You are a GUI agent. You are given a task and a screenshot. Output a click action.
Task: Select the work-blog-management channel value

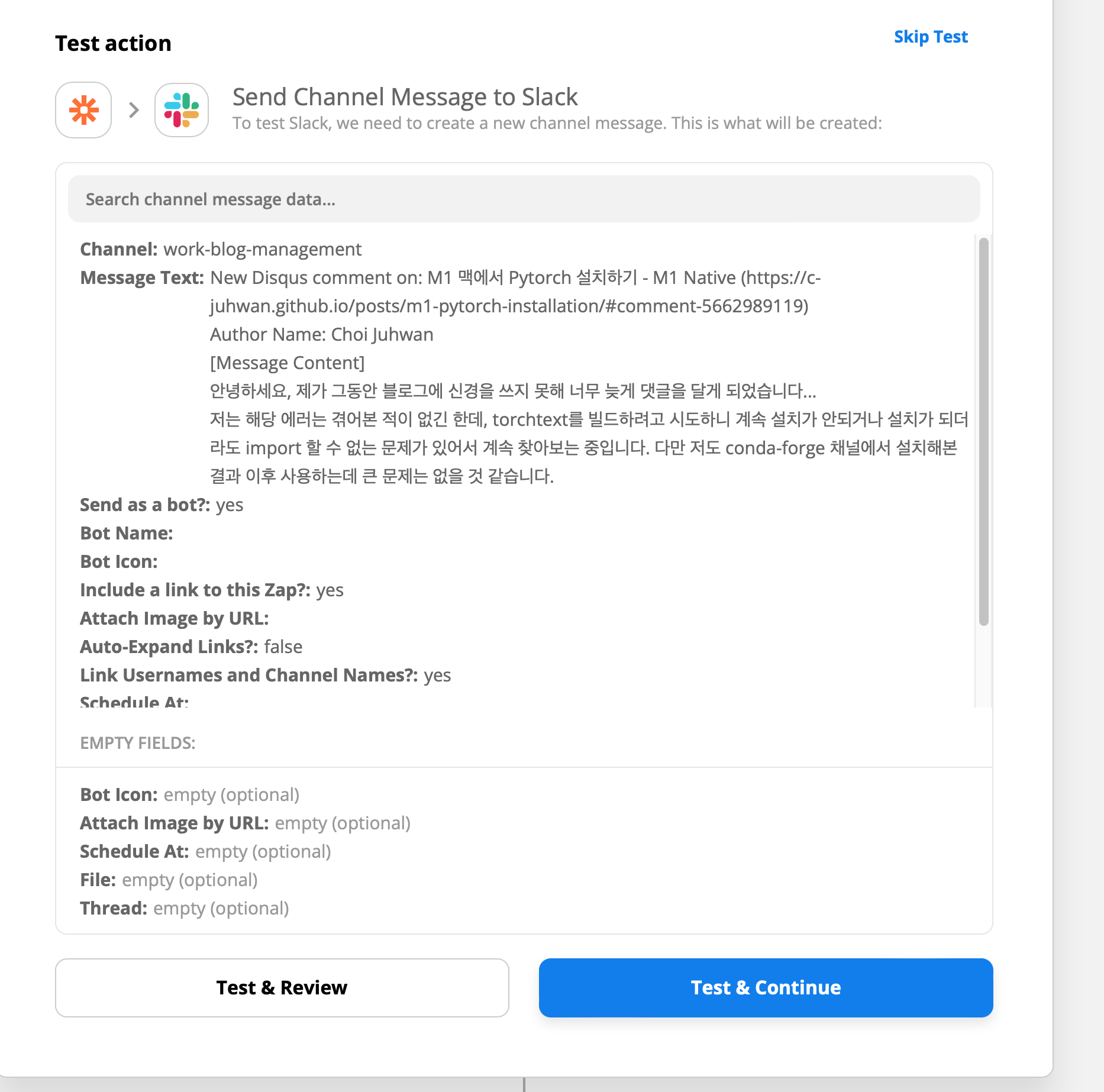point(262,249)
